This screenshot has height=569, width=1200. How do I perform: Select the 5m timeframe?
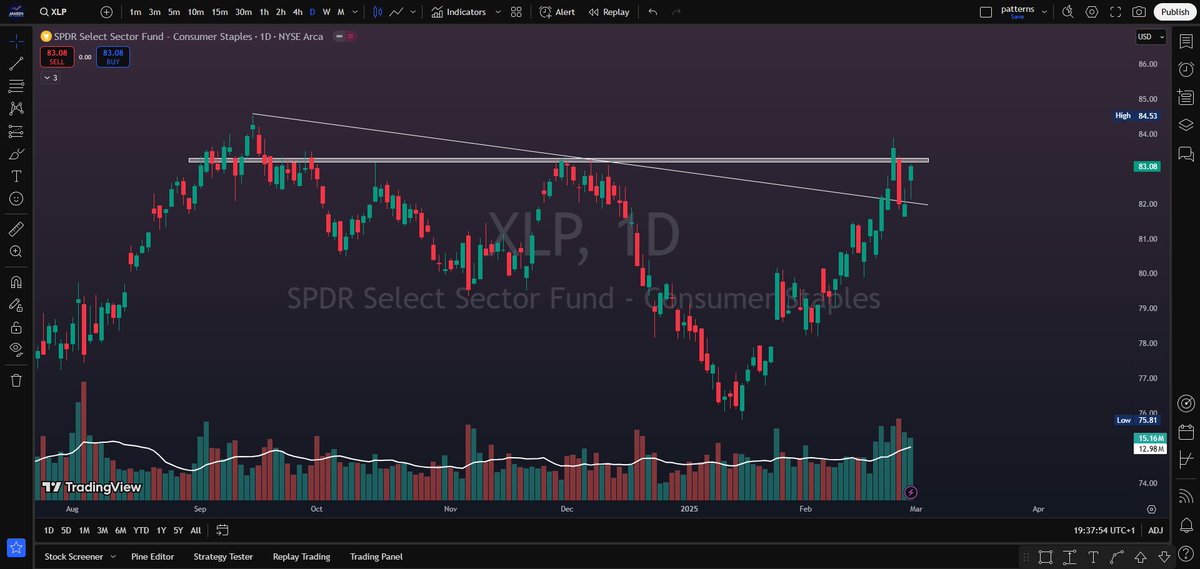click(x=174, y=12)
